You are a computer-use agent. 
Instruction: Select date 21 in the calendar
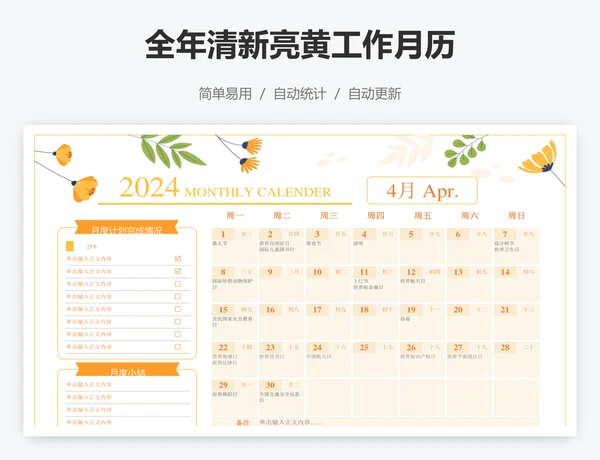[505, 310]
